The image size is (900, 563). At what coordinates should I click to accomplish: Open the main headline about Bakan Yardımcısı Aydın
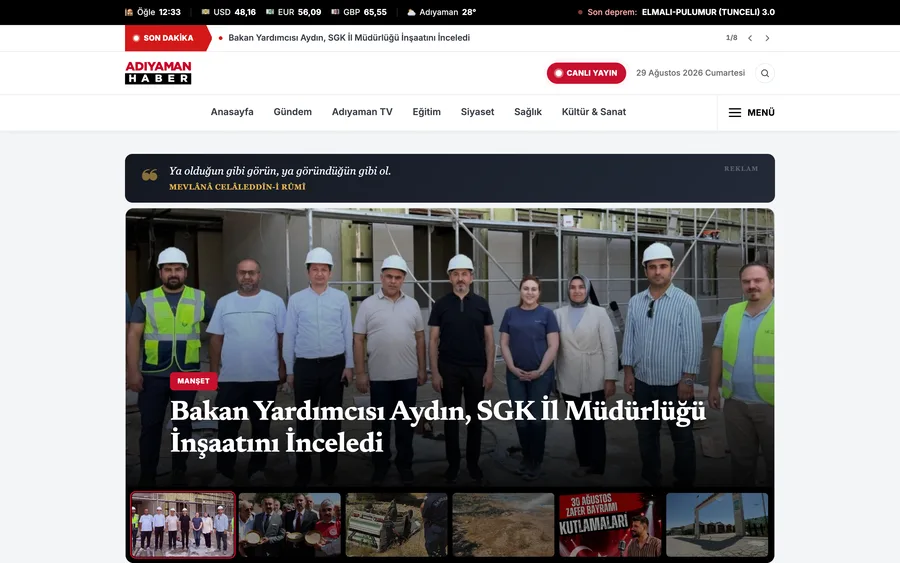click(438, 426)
